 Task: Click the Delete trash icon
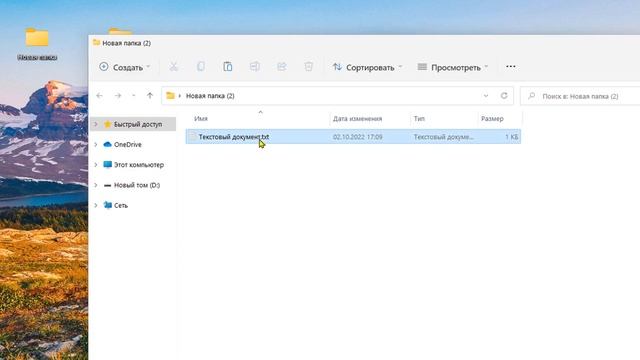coord(309,67)
